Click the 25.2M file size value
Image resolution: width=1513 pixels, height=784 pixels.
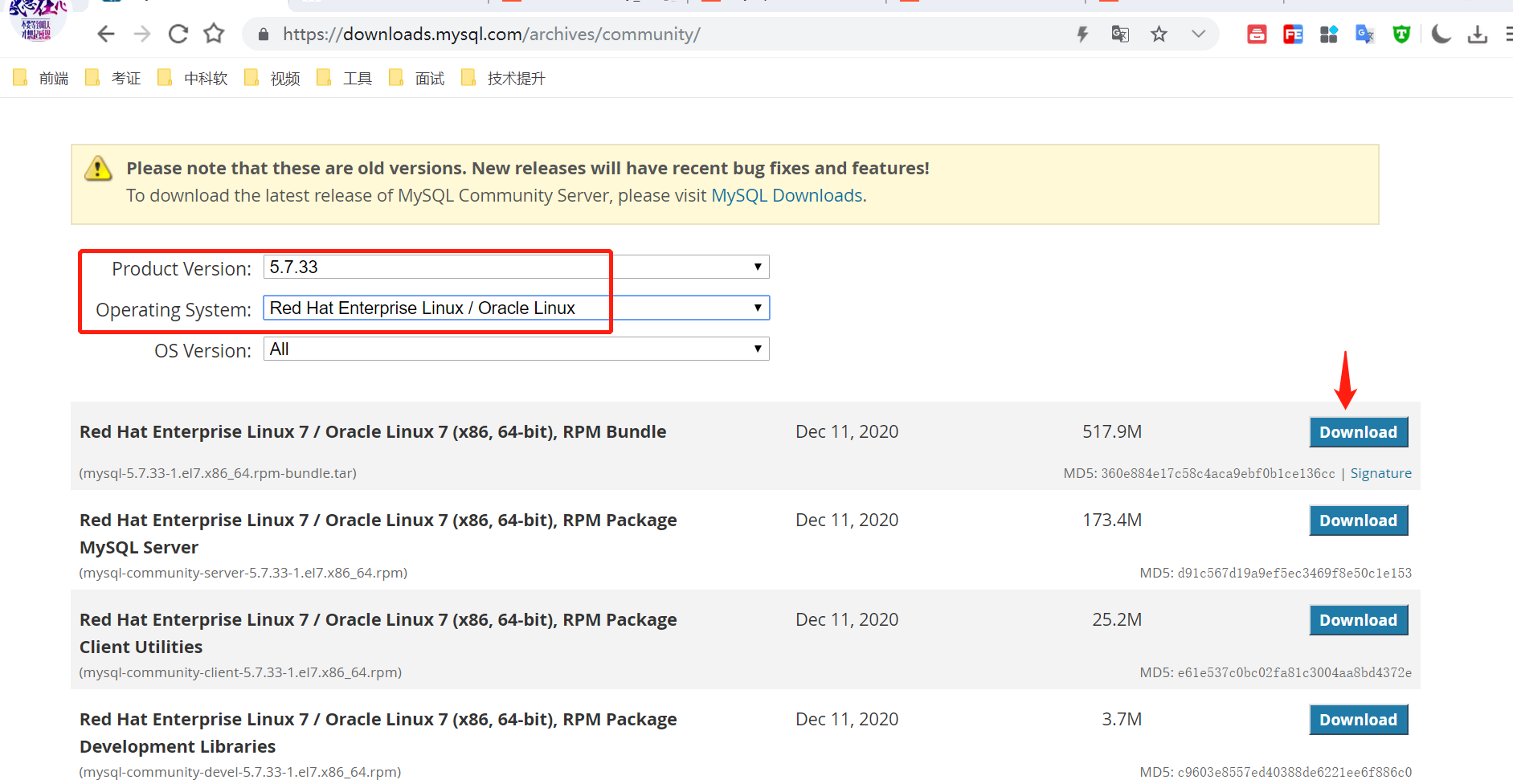tap(1117, 619)
